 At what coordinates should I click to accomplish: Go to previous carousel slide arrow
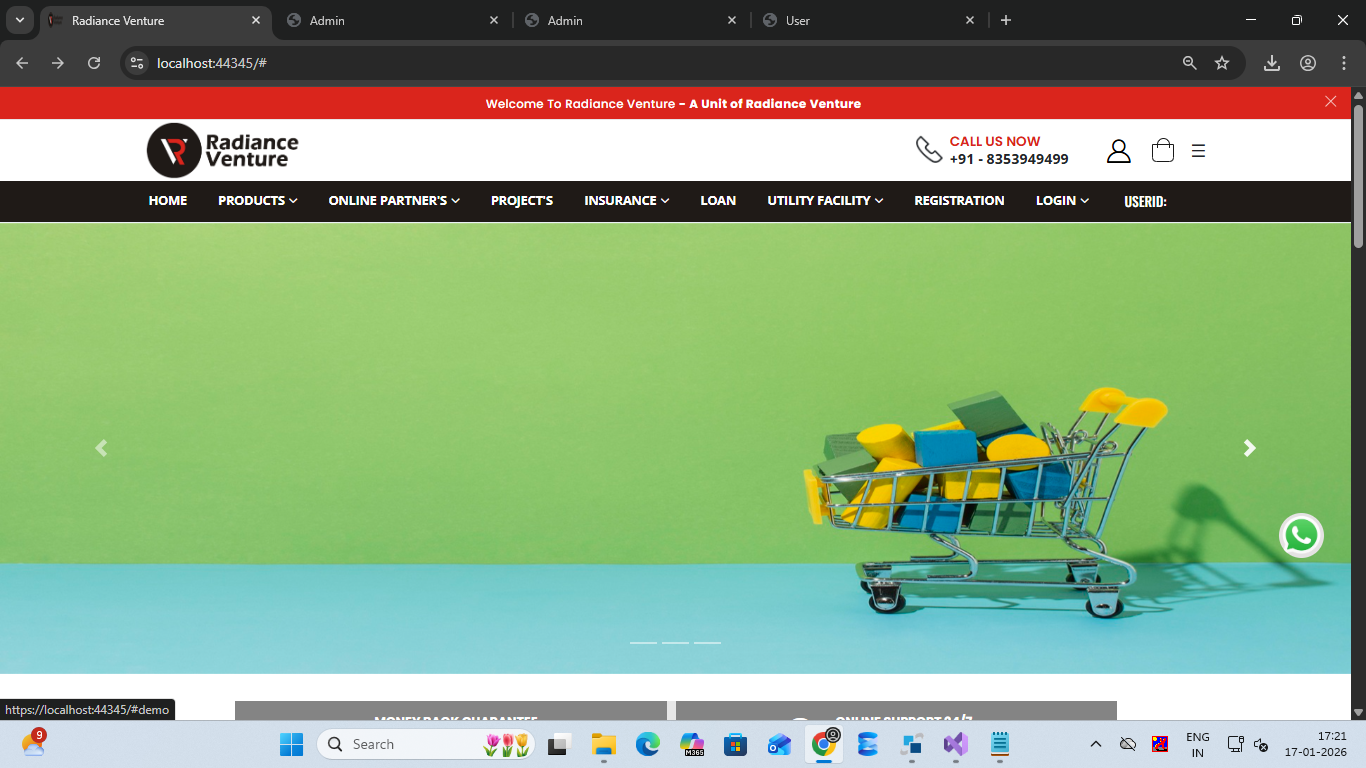click(x=101, y=448)
